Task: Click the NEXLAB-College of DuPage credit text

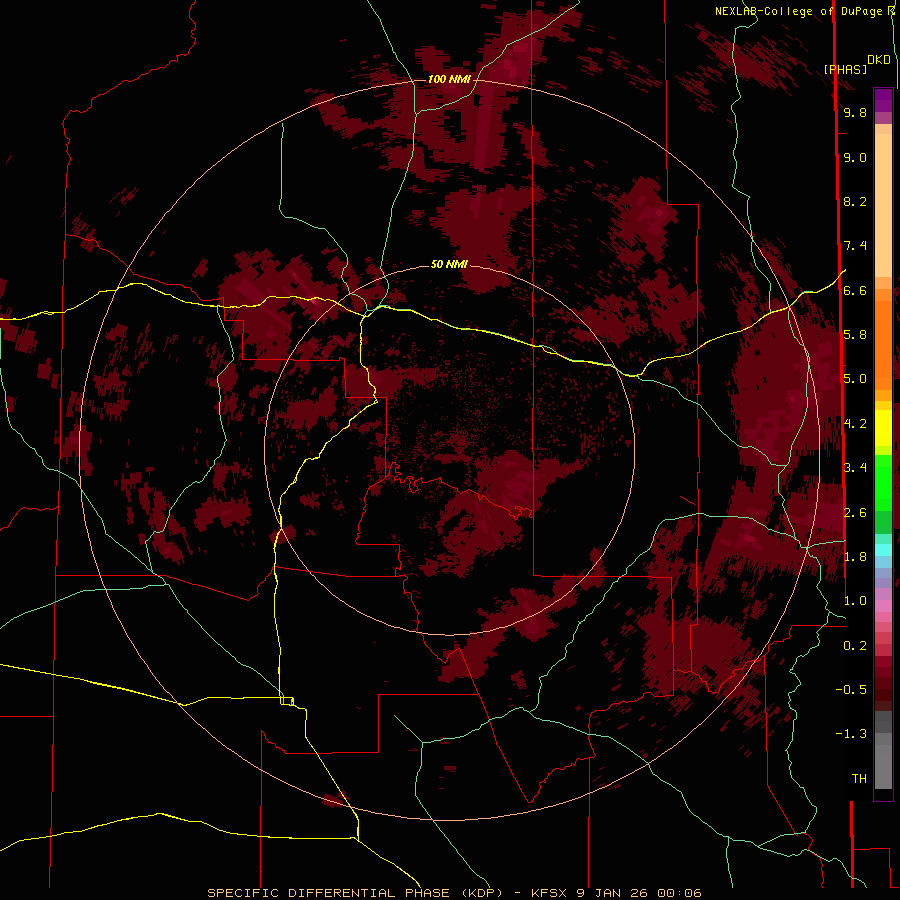Action: click(x=801, y=11)
